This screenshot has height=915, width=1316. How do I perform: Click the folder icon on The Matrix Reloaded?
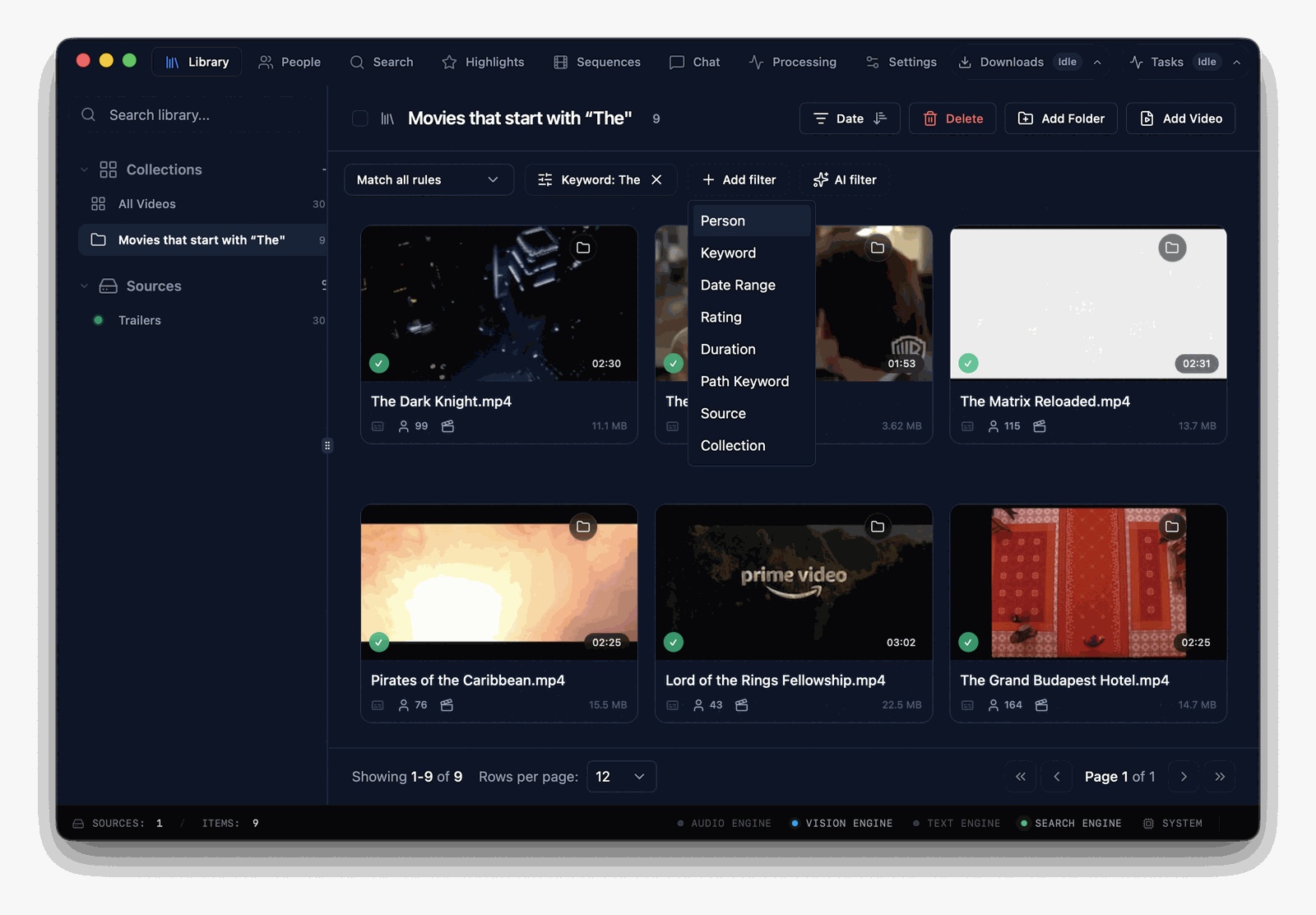click(x=1172, y=248)
